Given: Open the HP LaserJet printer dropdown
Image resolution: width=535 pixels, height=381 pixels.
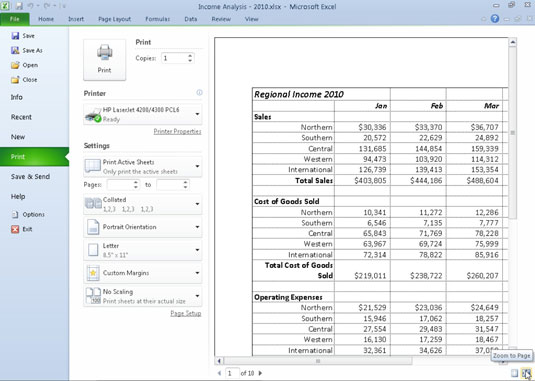Looking at the screenshot, I should coord(197,114).
